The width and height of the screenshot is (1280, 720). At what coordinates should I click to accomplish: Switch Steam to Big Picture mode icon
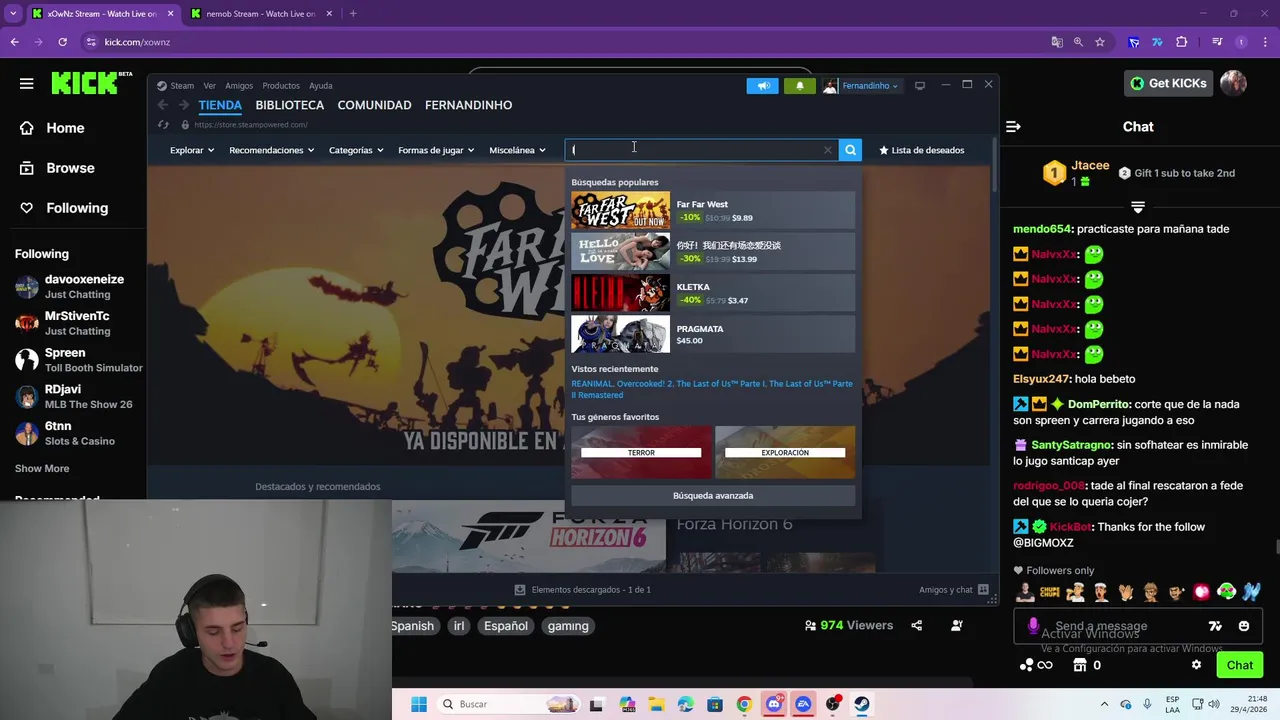coord(920,85)
